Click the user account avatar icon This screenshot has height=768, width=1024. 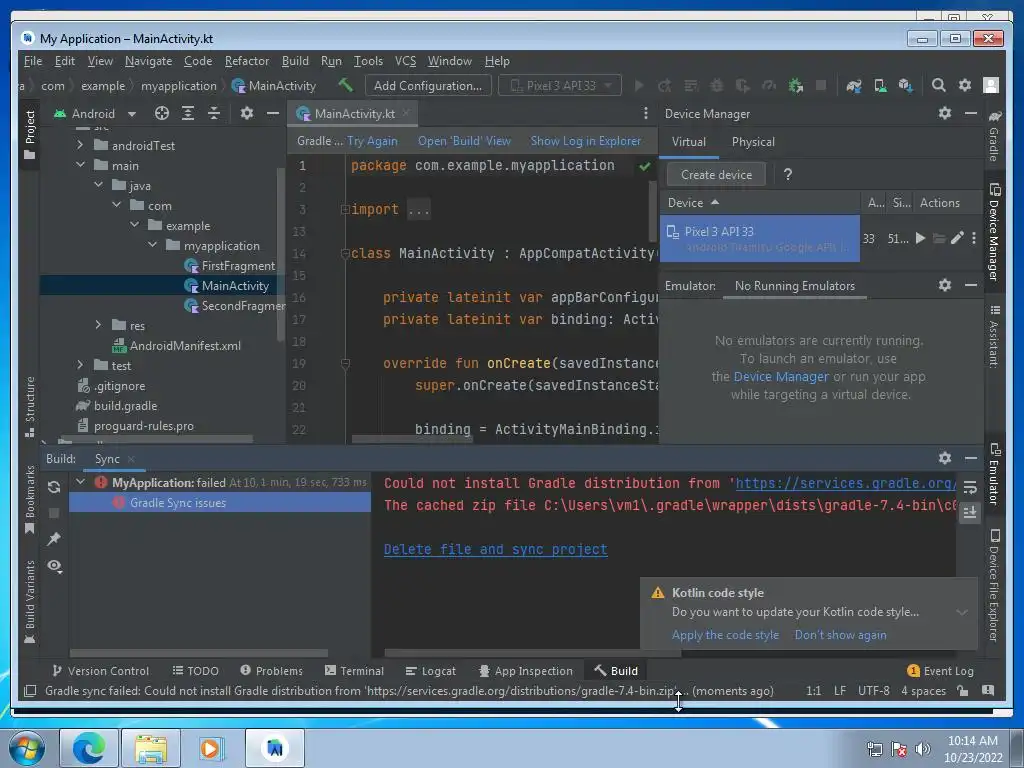[x=991, y=86]
